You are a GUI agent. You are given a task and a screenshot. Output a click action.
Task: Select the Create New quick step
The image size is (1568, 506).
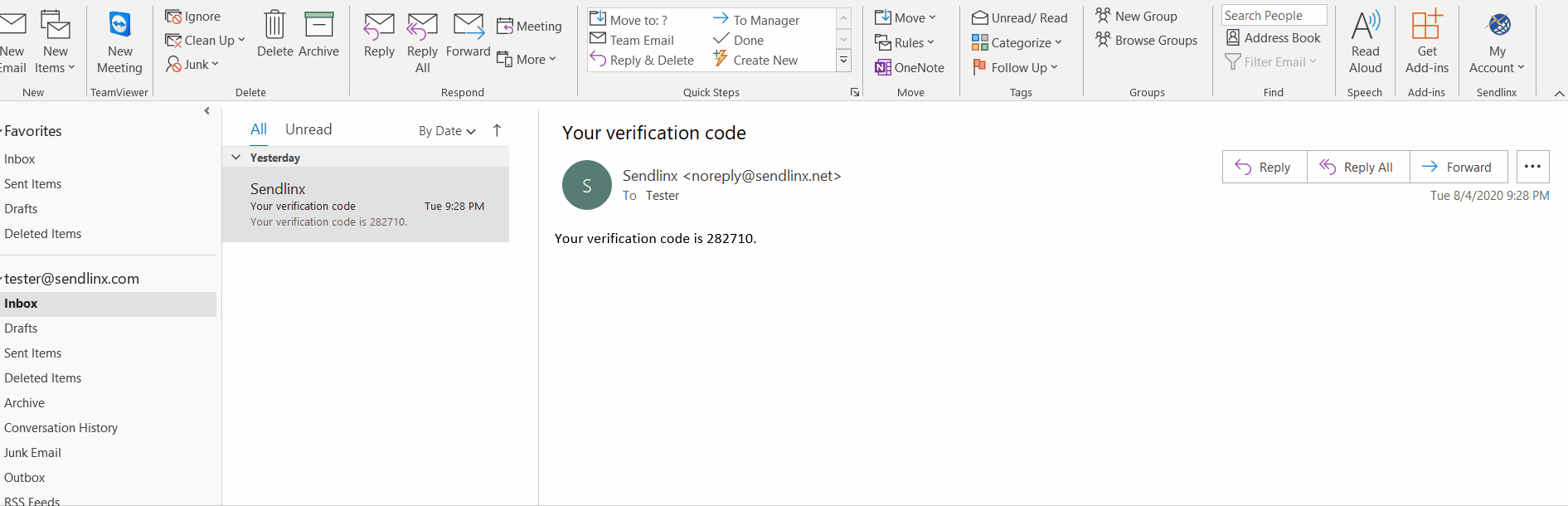tap(755, 60)
